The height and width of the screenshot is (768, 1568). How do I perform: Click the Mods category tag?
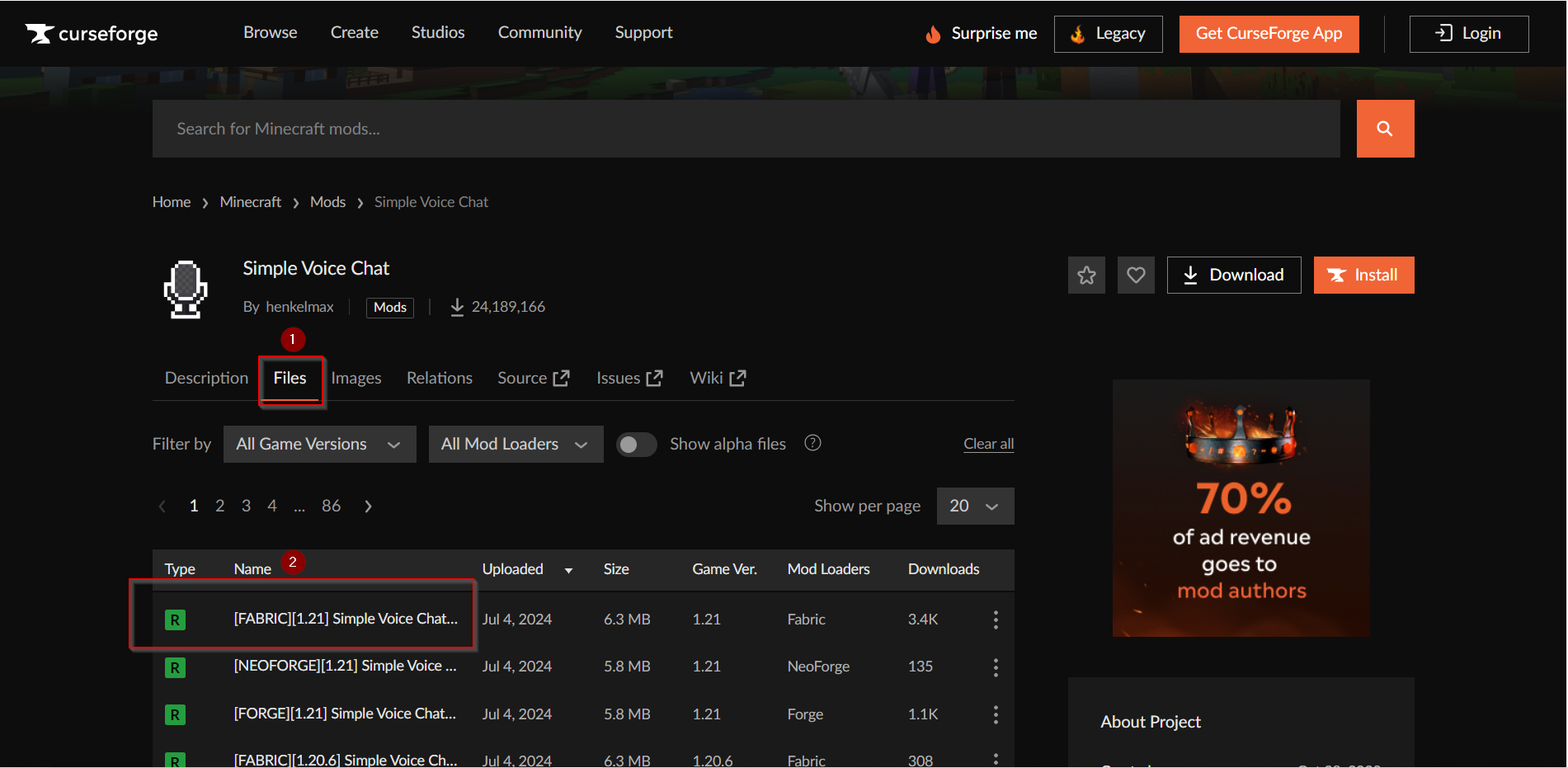pos(390,308)
